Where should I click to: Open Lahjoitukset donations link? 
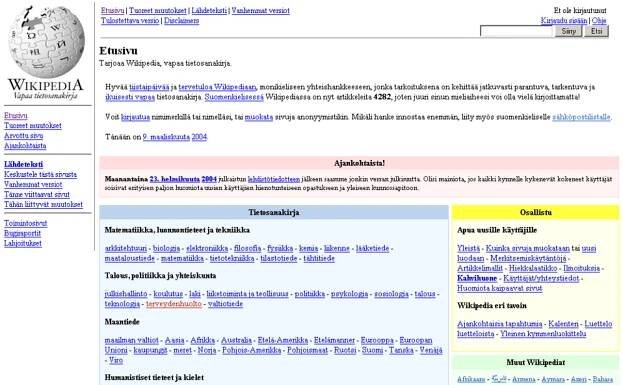point(23,243)
